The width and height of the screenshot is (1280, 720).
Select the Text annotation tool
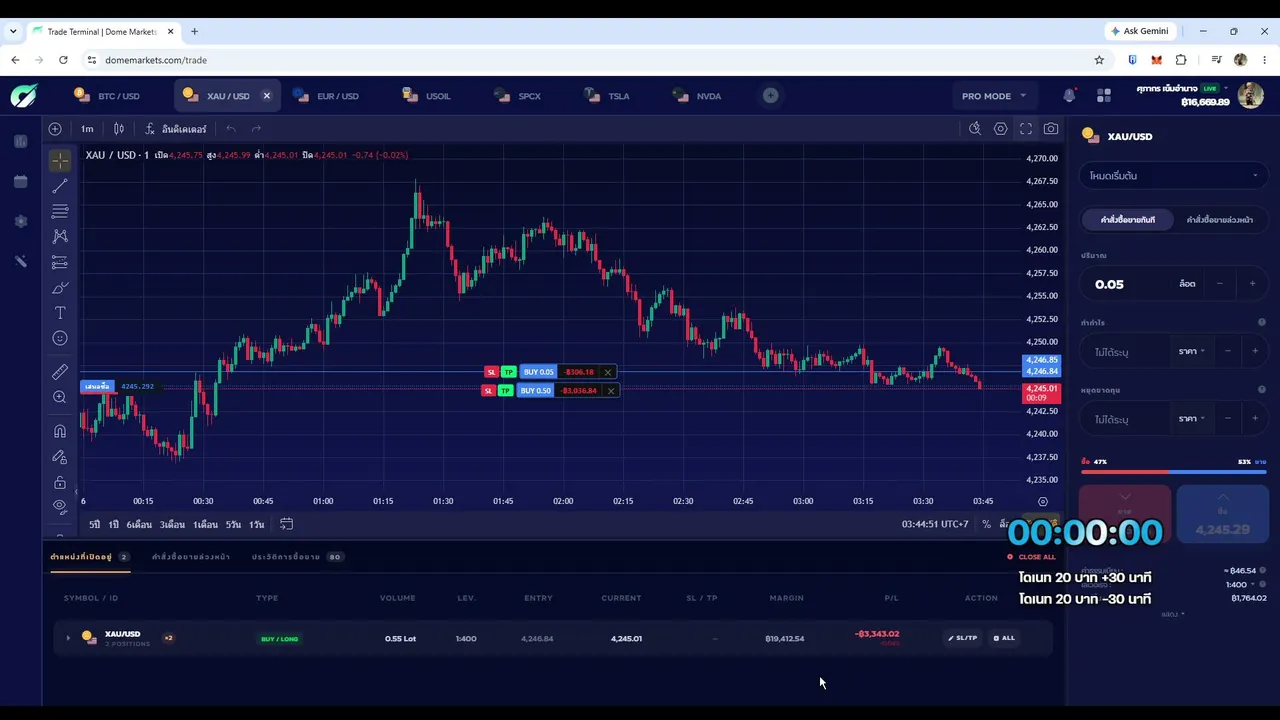point(60,313)
